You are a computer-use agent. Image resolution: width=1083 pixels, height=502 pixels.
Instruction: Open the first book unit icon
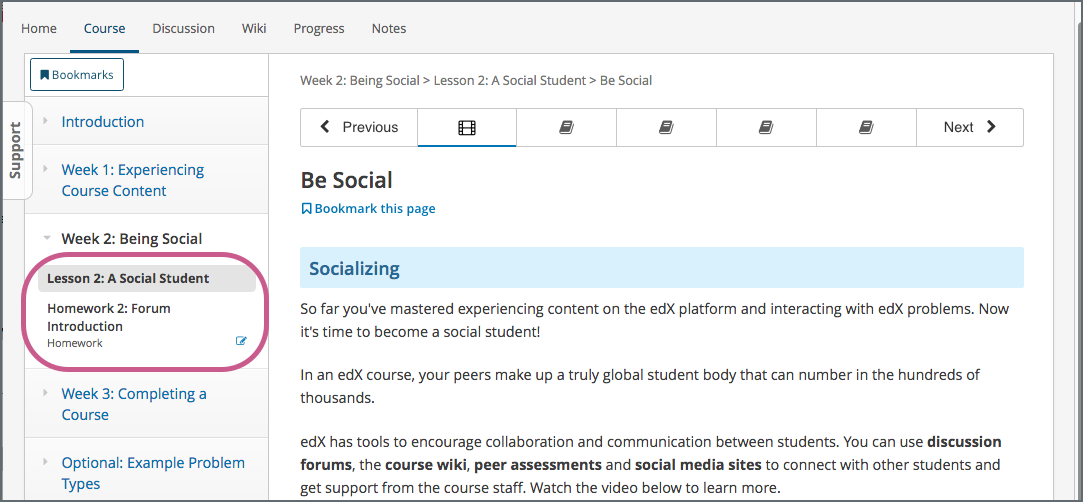(x=566, y=128)
